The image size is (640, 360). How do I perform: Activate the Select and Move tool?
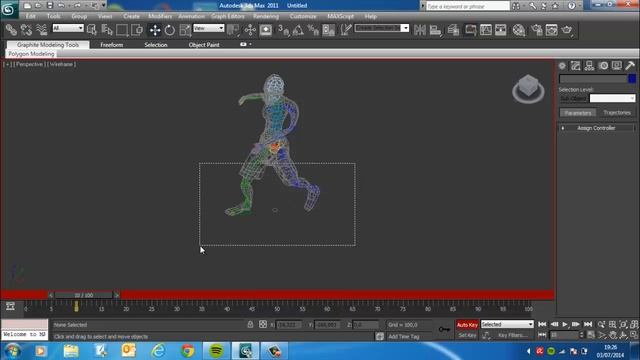(155, 30)
